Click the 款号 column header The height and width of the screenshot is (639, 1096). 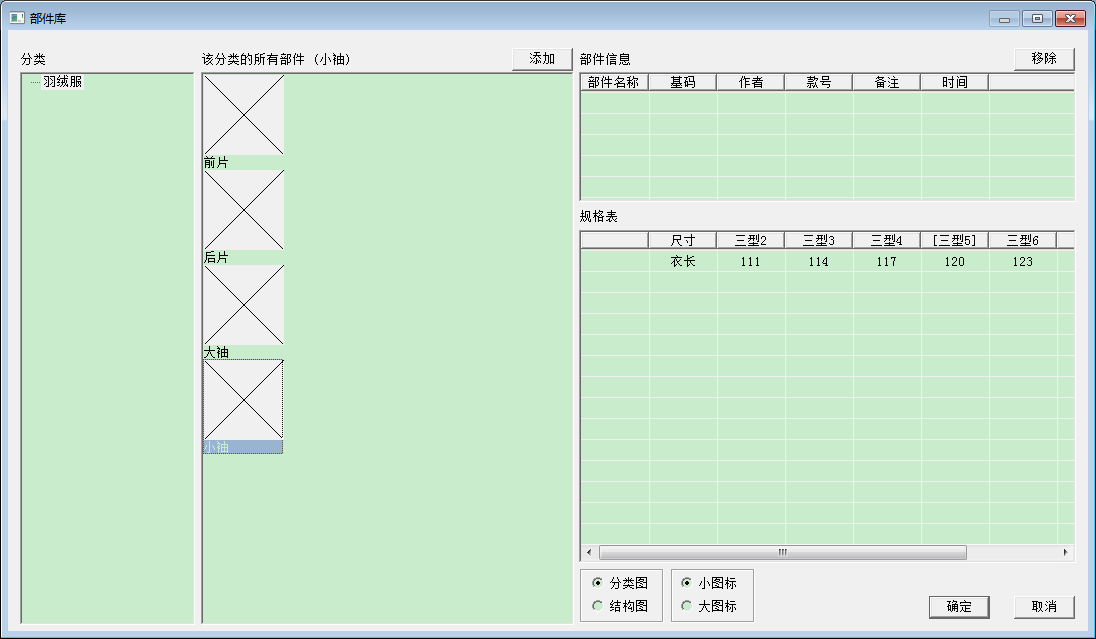click(819, 81)
